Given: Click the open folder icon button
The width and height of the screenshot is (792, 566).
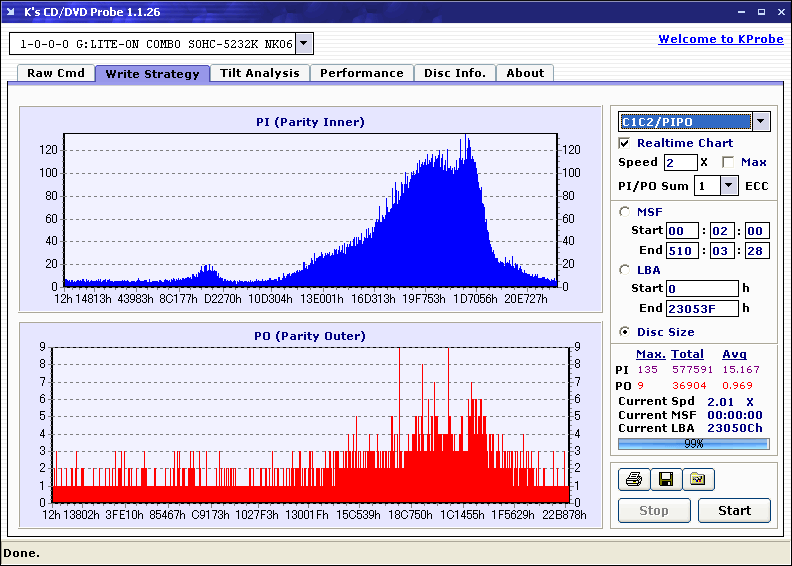Looking at the screenshot, I should coord(698,479).
